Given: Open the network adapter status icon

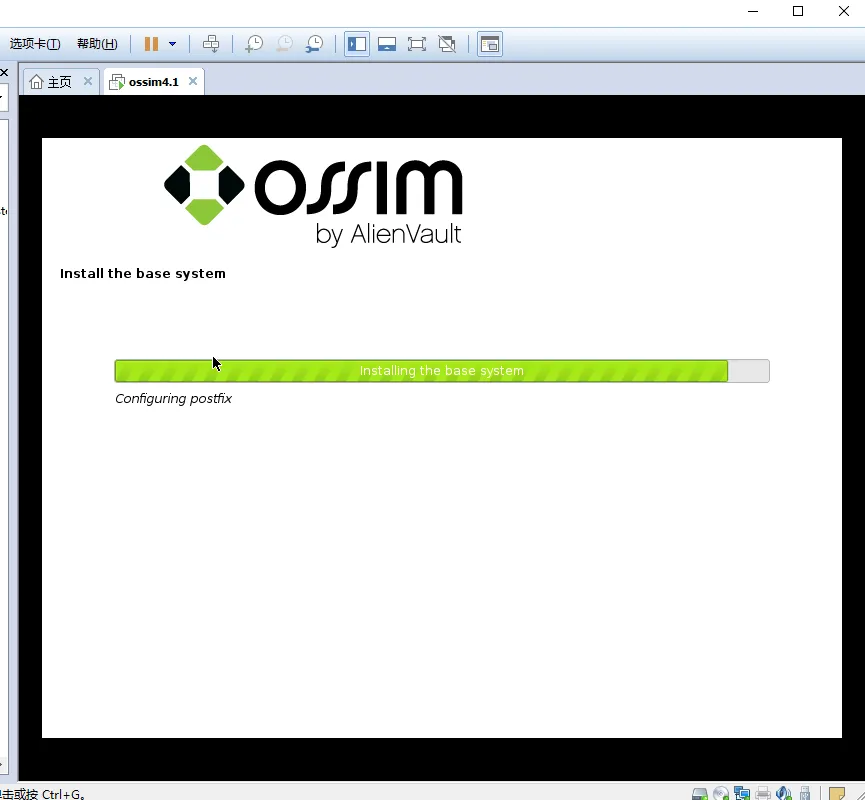Looking at the screenshot, I should [x=742, y=794].
